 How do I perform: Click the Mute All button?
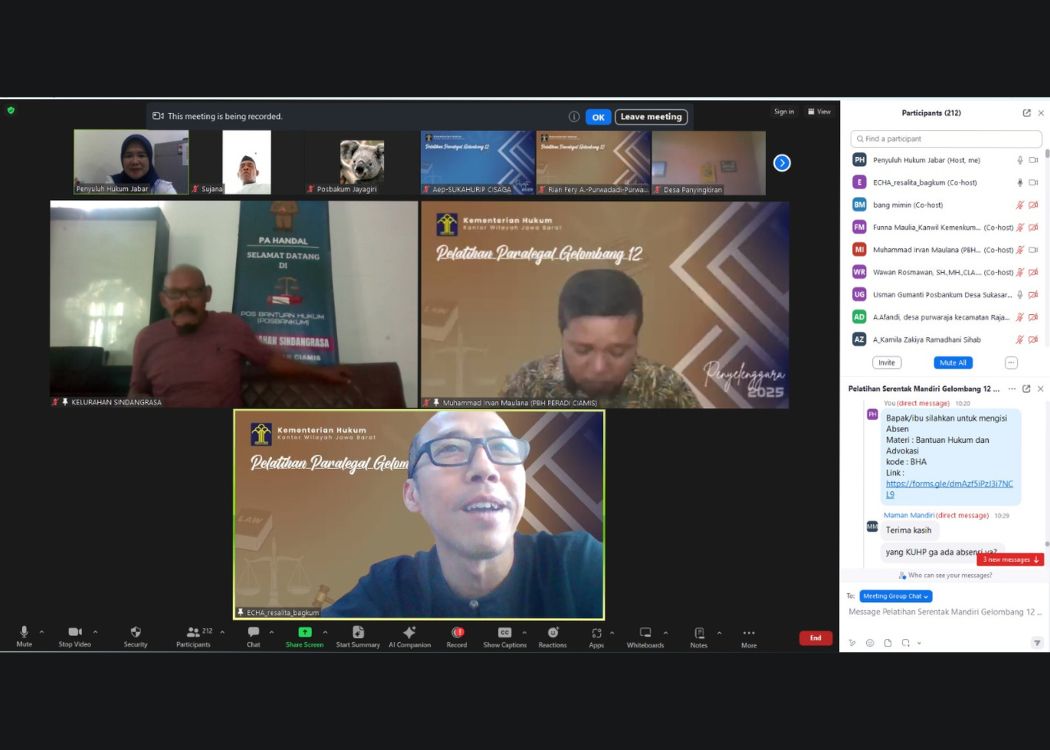[952, 363]
